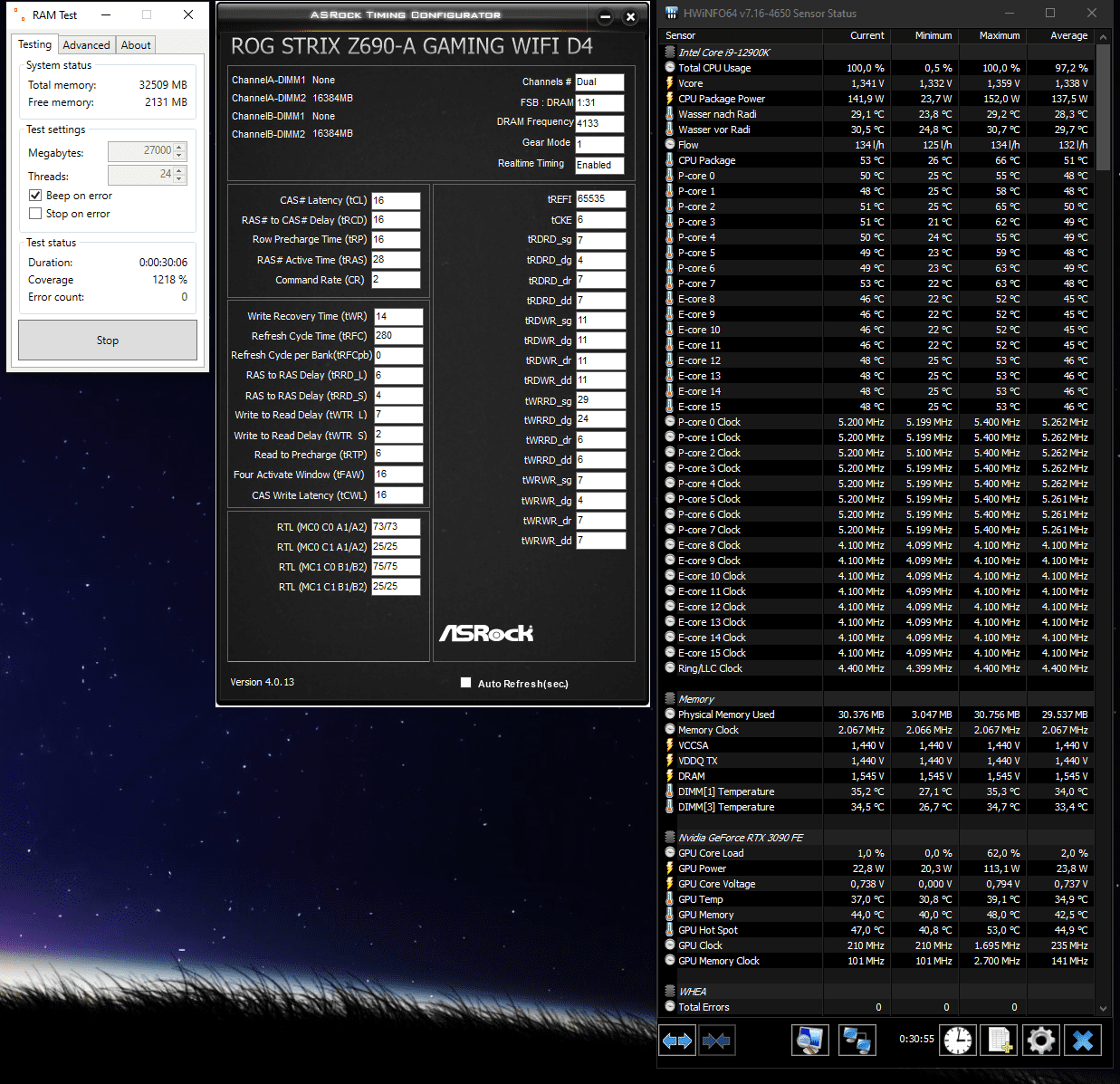Decrease Threads value with down arrow
Viewport: 1120px width, 1084px height.
click(179, 179)
